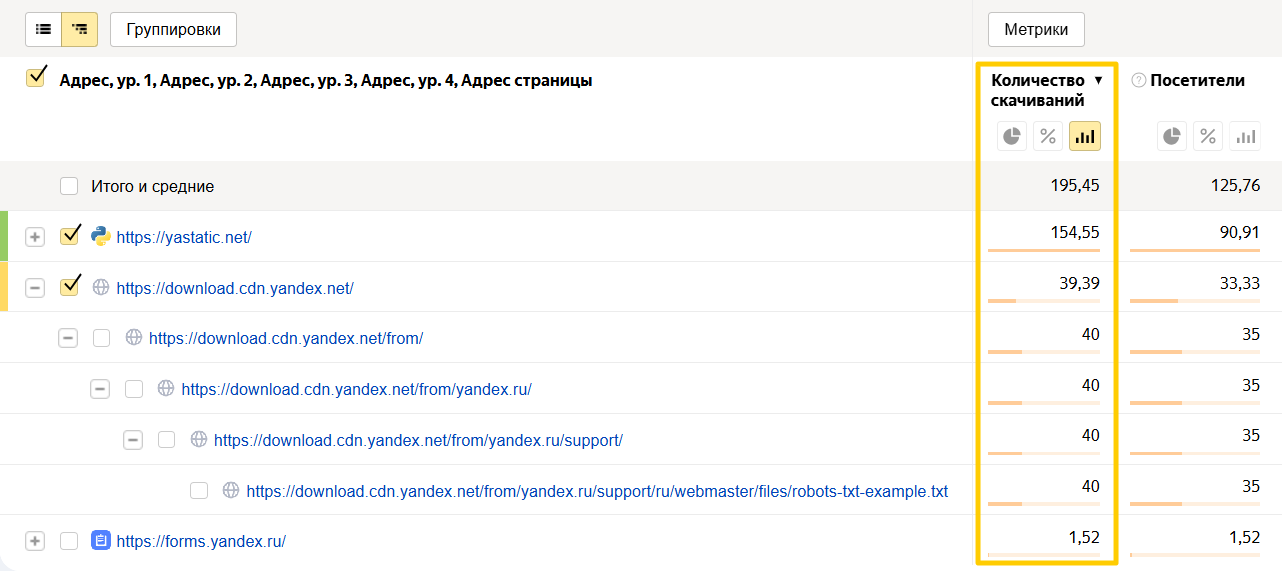Click bar chart icon under Посетители
1282x571 pixels.
(x=1245, y=136)
